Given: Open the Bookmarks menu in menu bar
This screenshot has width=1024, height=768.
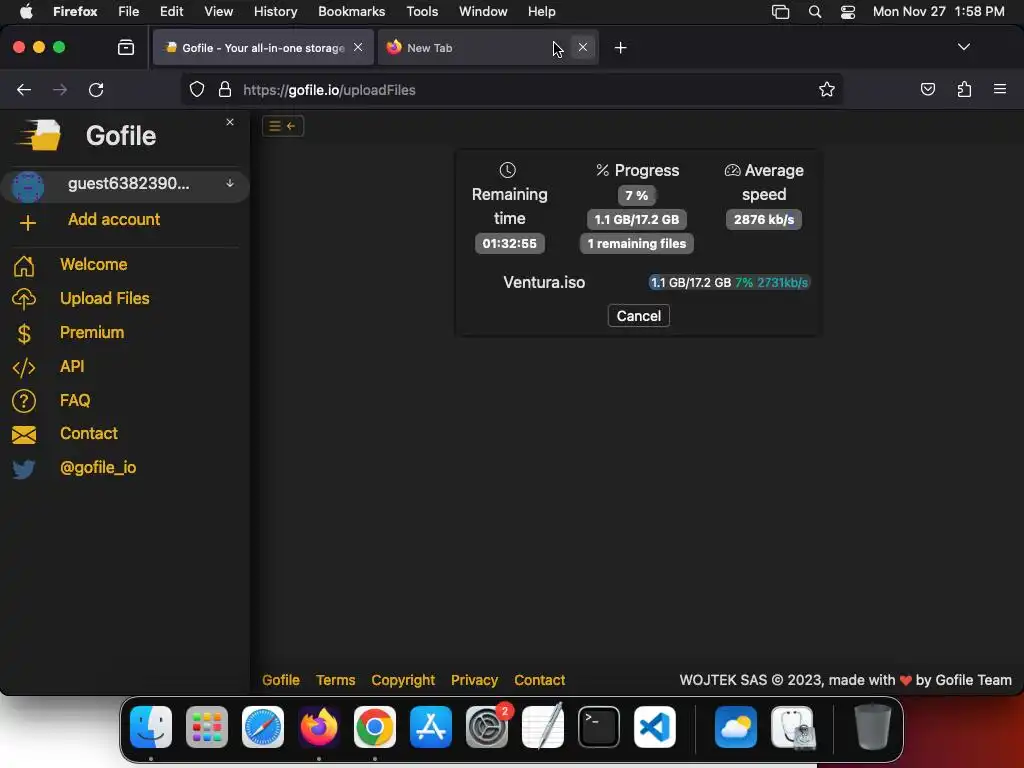Looking at the screenshot, I should (x=351, y=12).
